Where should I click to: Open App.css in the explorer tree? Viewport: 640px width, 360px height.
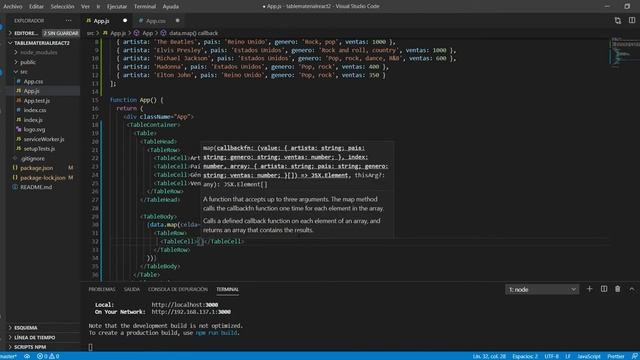33,81
